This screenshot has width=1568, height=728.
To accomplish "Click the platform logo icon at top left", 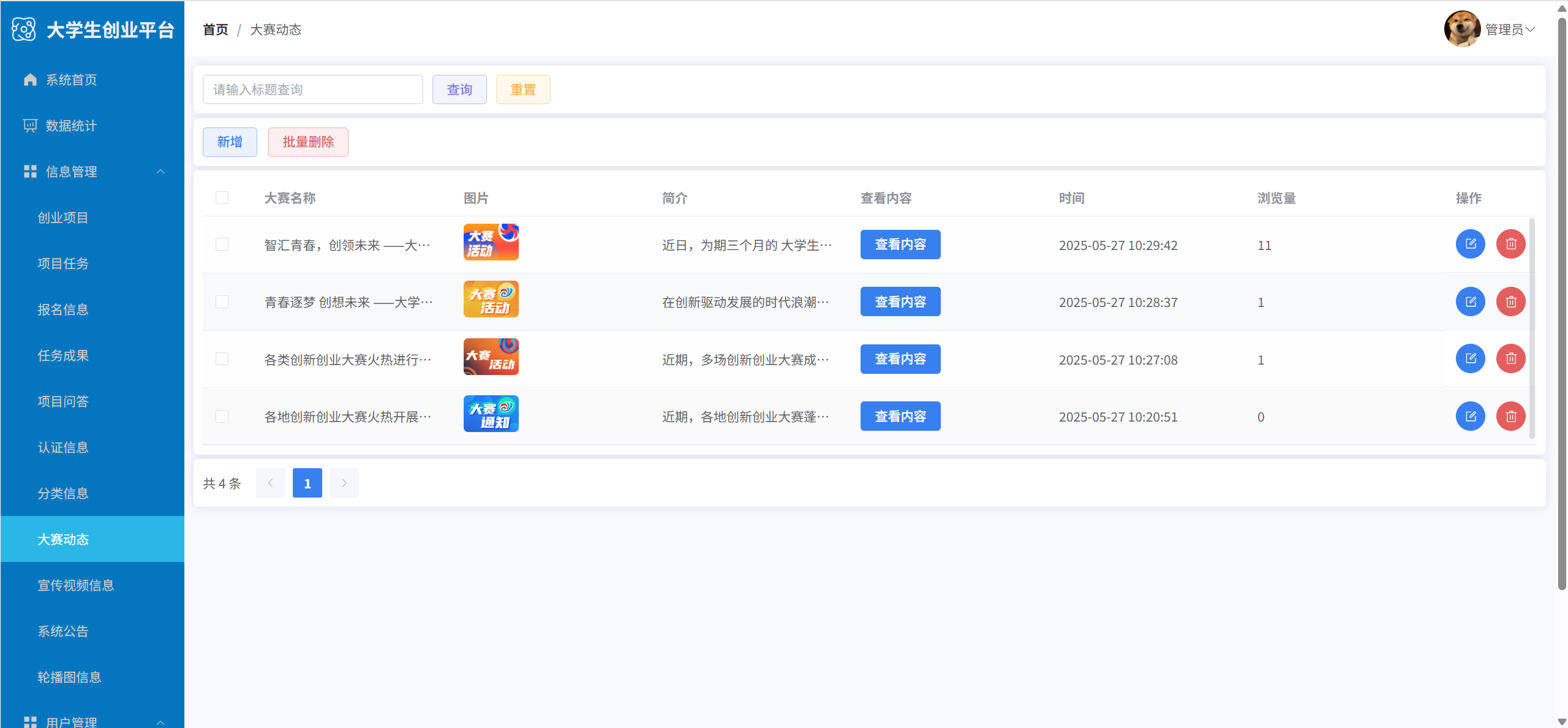I will pos(24,29).
